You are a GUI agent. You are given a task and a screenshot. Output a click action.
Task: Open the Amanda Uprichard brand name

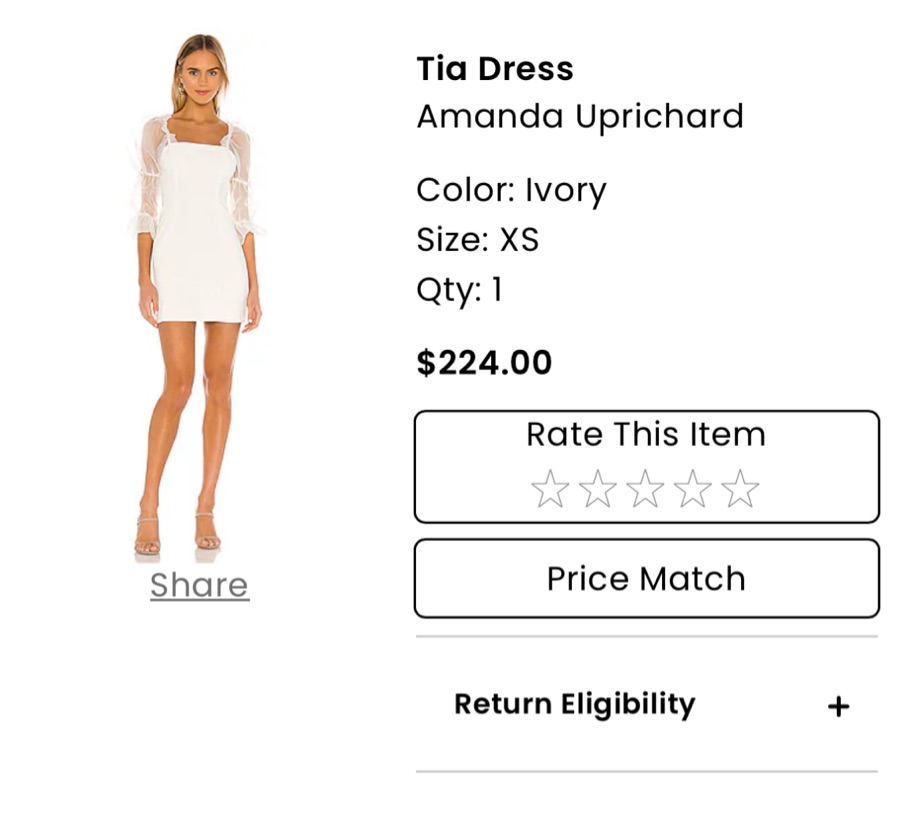(x=580, y=117)
